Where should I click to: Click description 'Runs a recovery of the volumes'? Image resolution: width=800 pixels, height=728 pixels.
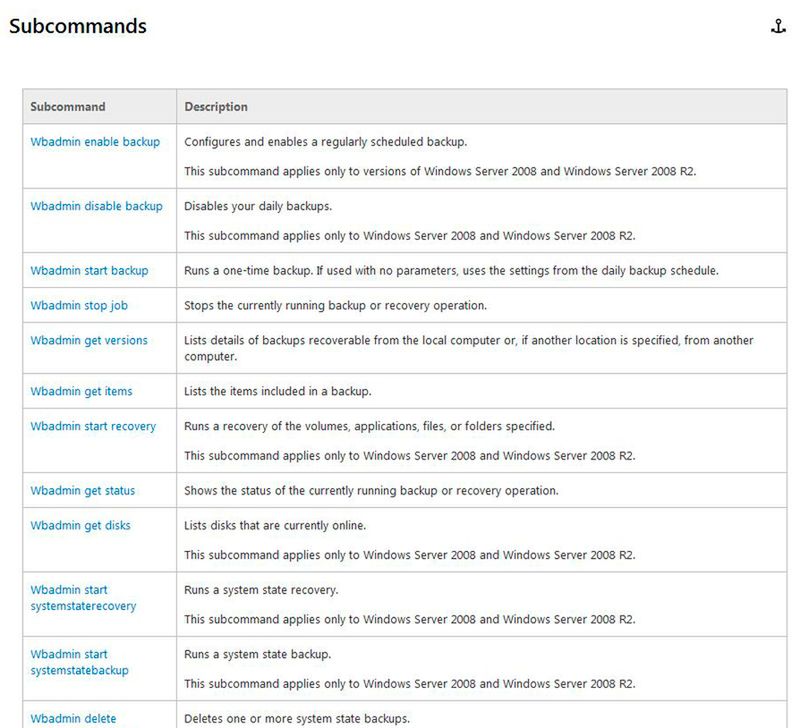(369, 426)
